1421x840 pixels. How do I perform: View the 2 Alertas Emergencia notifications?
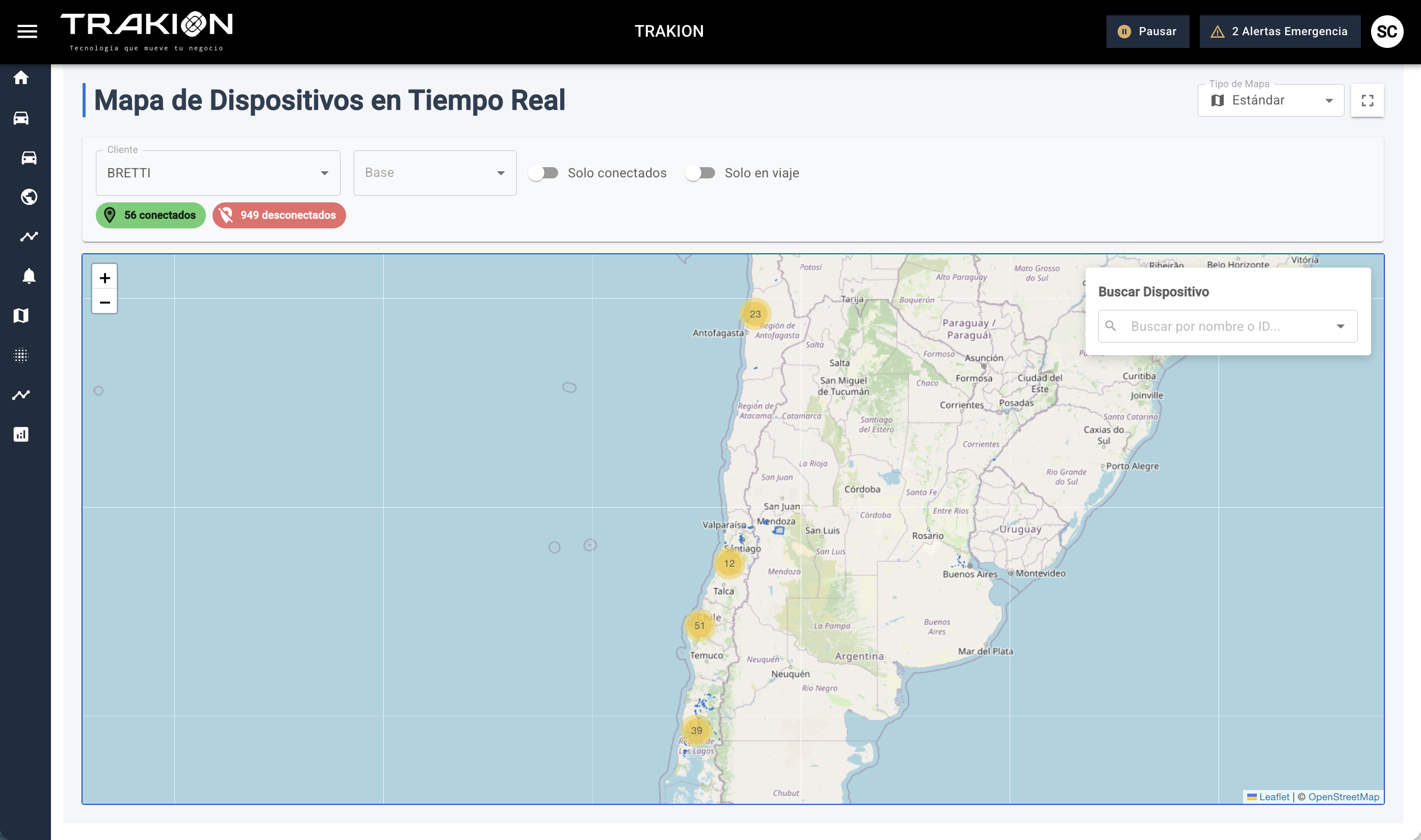[1280, 31]
